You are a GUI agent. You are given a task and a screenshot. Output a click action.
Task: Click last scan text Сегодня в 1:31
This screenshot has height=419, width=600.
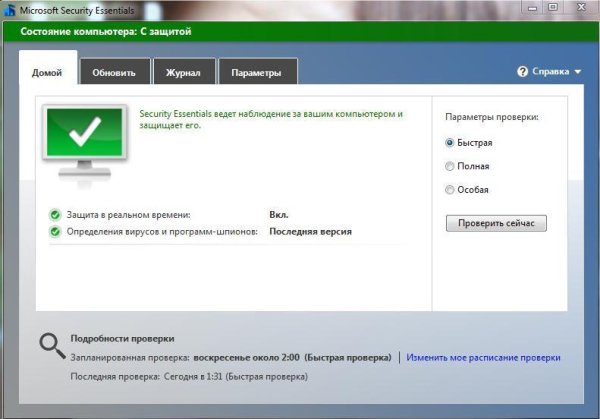click(193, 377)
